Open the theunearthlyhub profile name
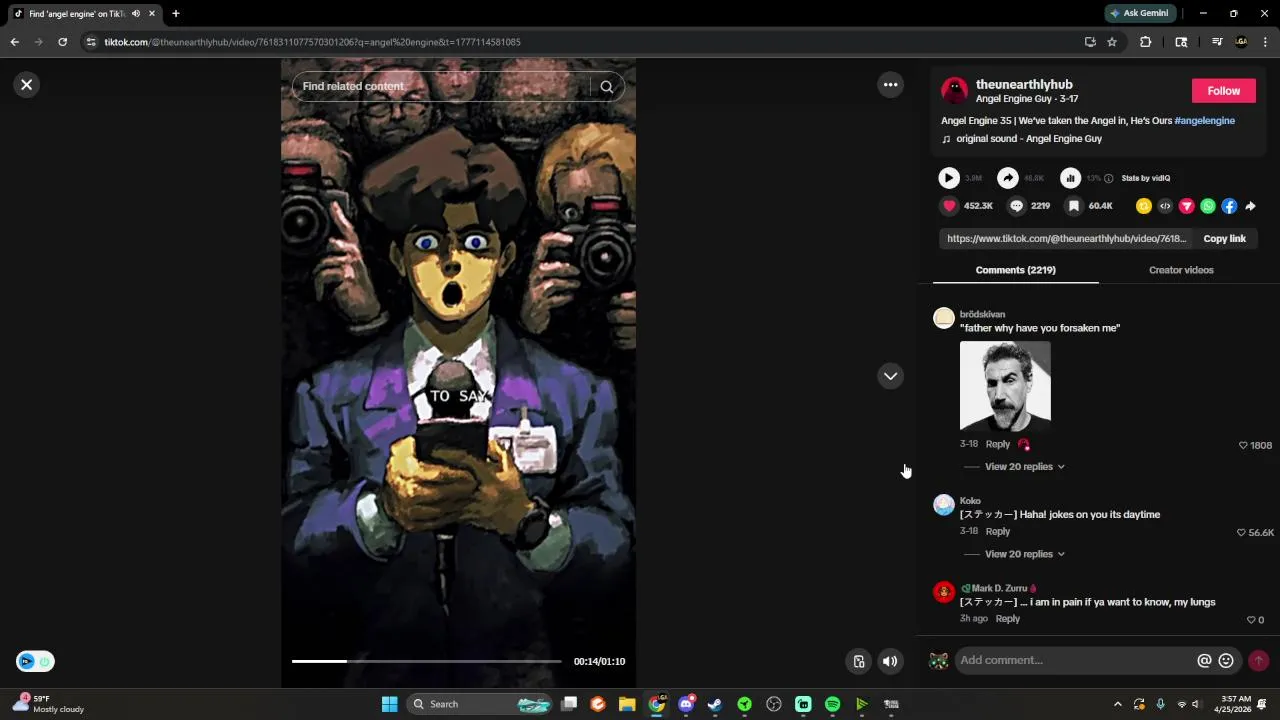Image resolution: width=1280 pixels, height=720 pixels. tap(1024, 85)
